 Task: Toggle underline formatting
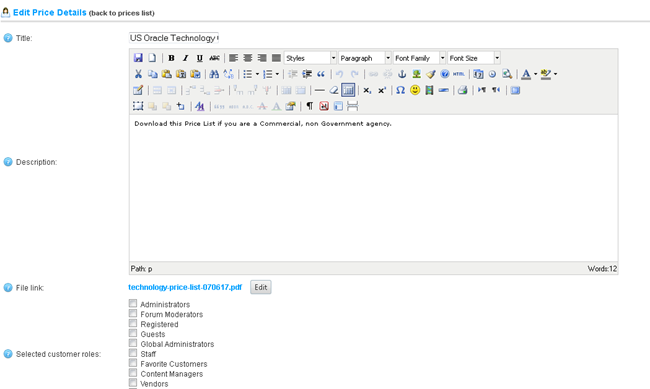click(x=199, y=58)
